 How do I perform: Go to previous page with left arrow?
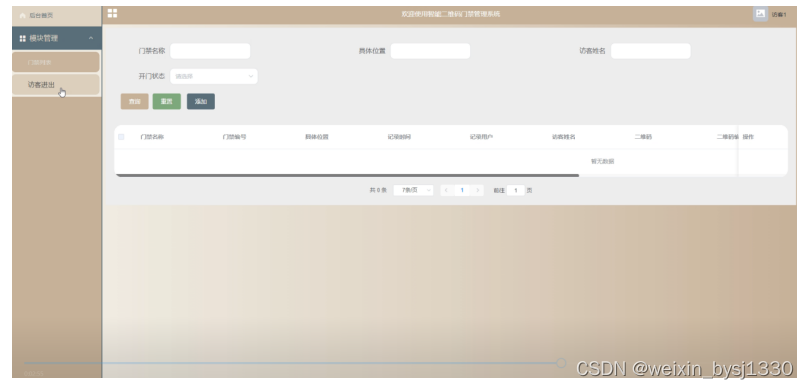[x=446, y=190]
